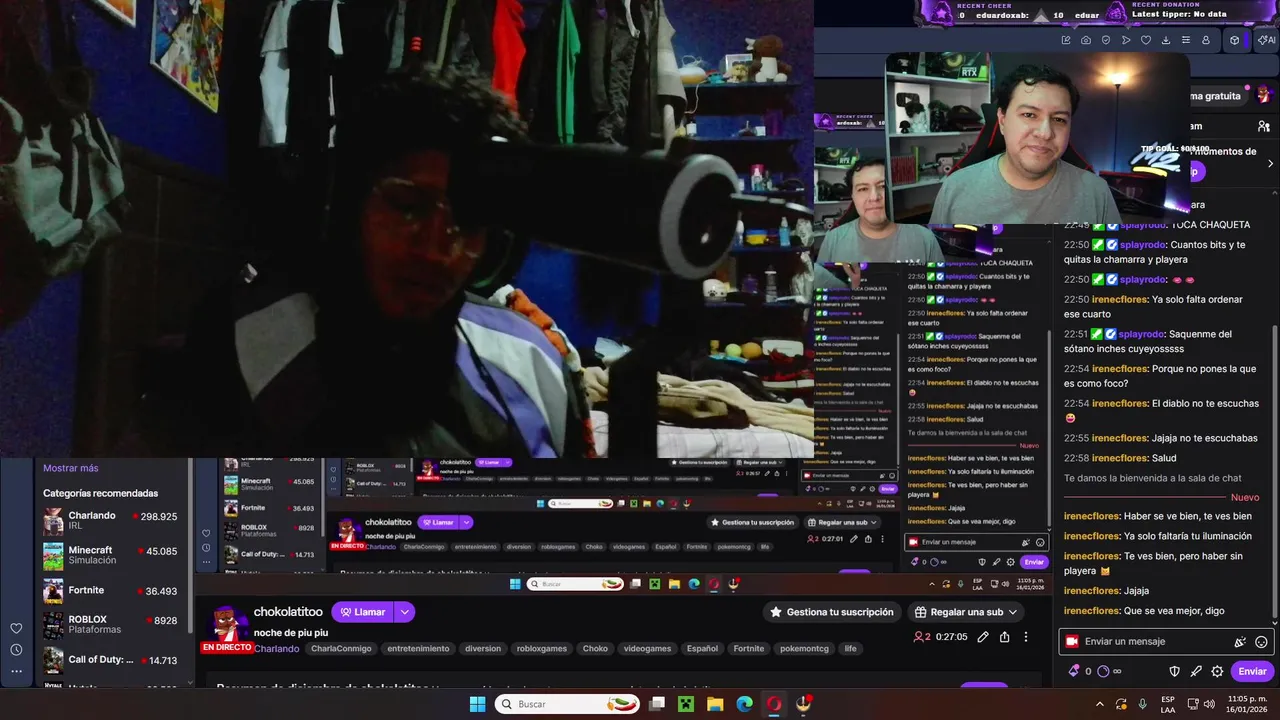This screenshot has width=1280, height=720.
Task: Click the chat panel scrollbar
Action: (1274, 473)
